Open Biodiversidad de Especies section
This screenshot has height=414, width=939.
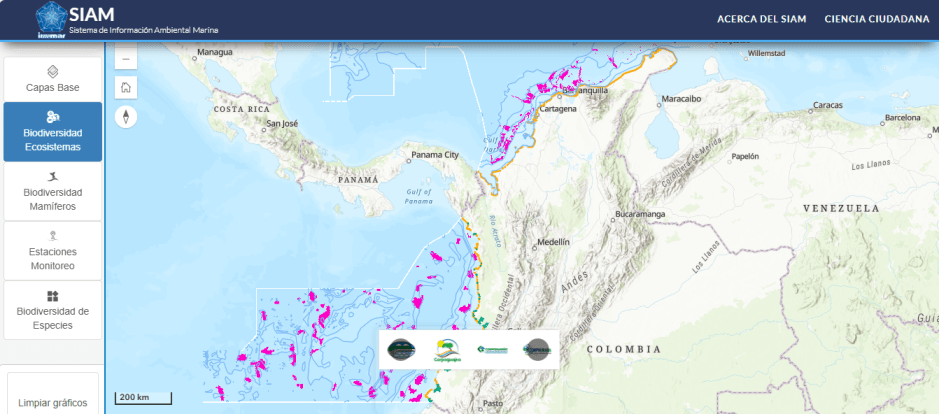point(53,310)
